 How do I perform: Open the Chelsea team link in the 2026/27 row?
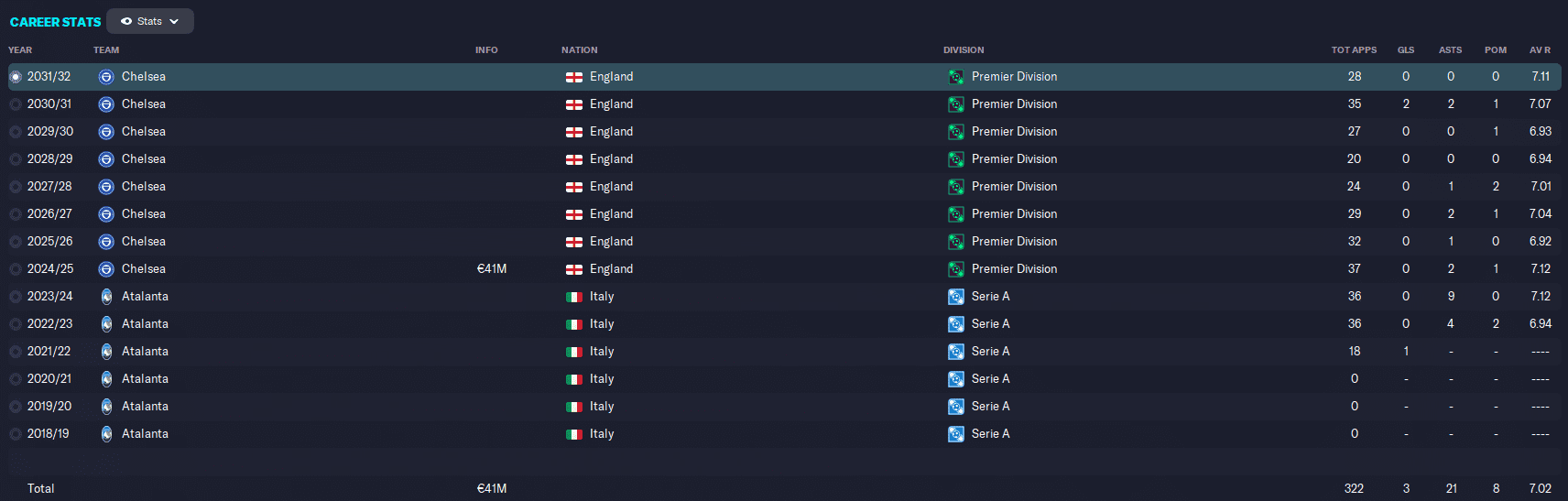point(144,214)
